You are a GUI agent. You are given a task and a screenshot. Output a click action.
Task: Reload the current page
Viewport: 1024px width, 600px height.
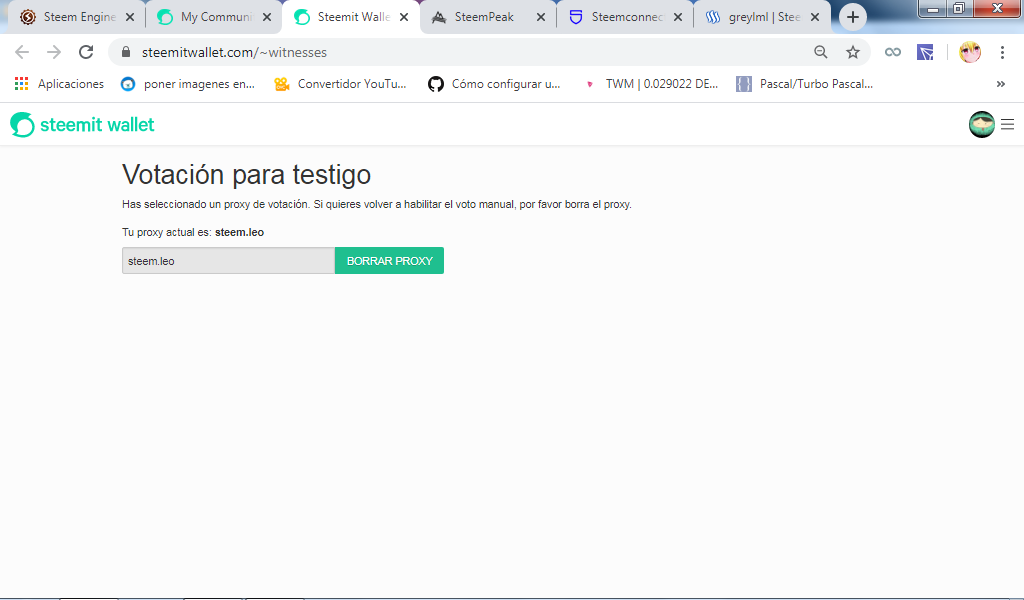pos(86,52)
